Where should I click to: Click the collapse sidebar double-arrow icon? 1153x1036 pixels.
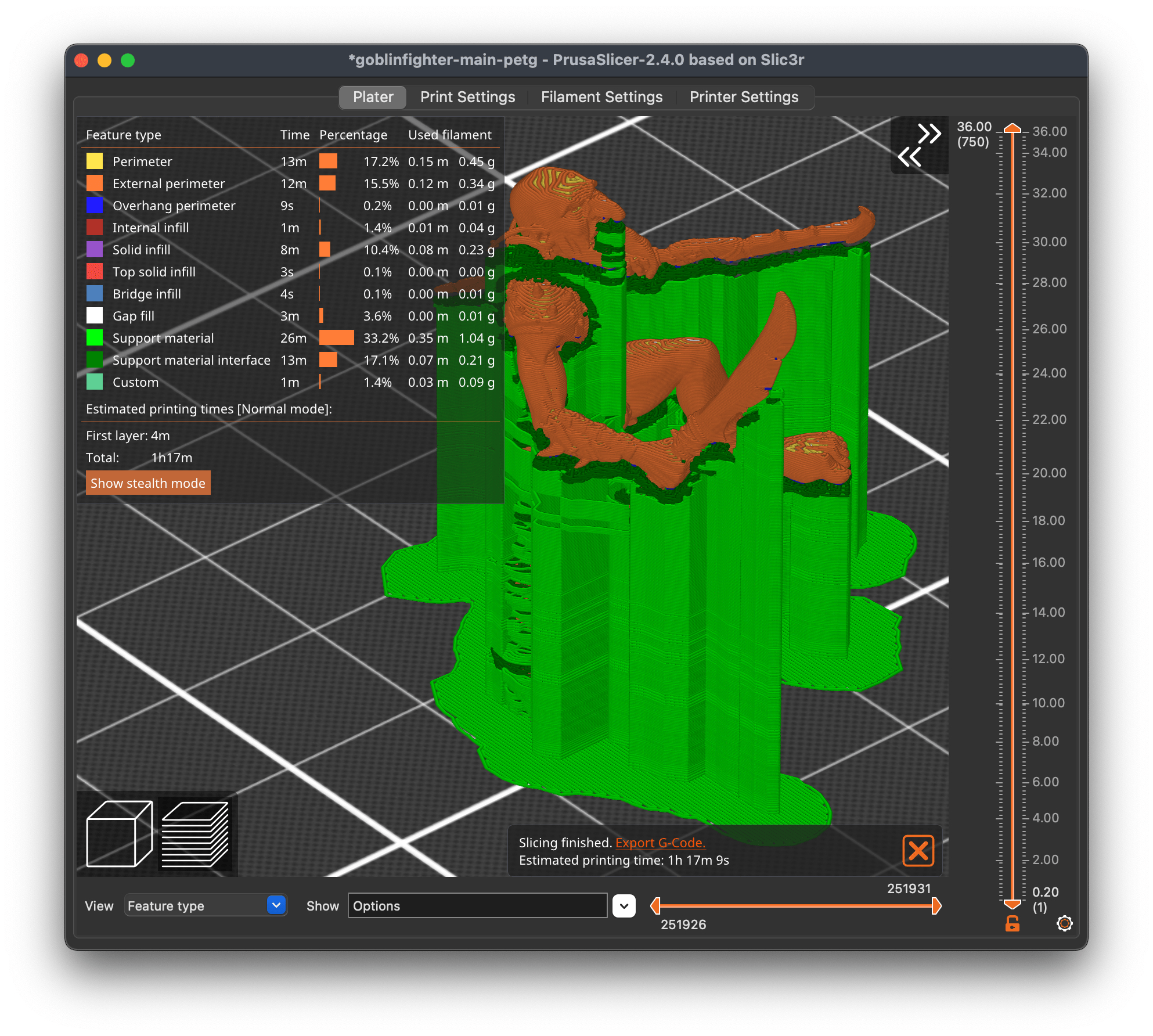pyautogui.click(x=919, y=145)
